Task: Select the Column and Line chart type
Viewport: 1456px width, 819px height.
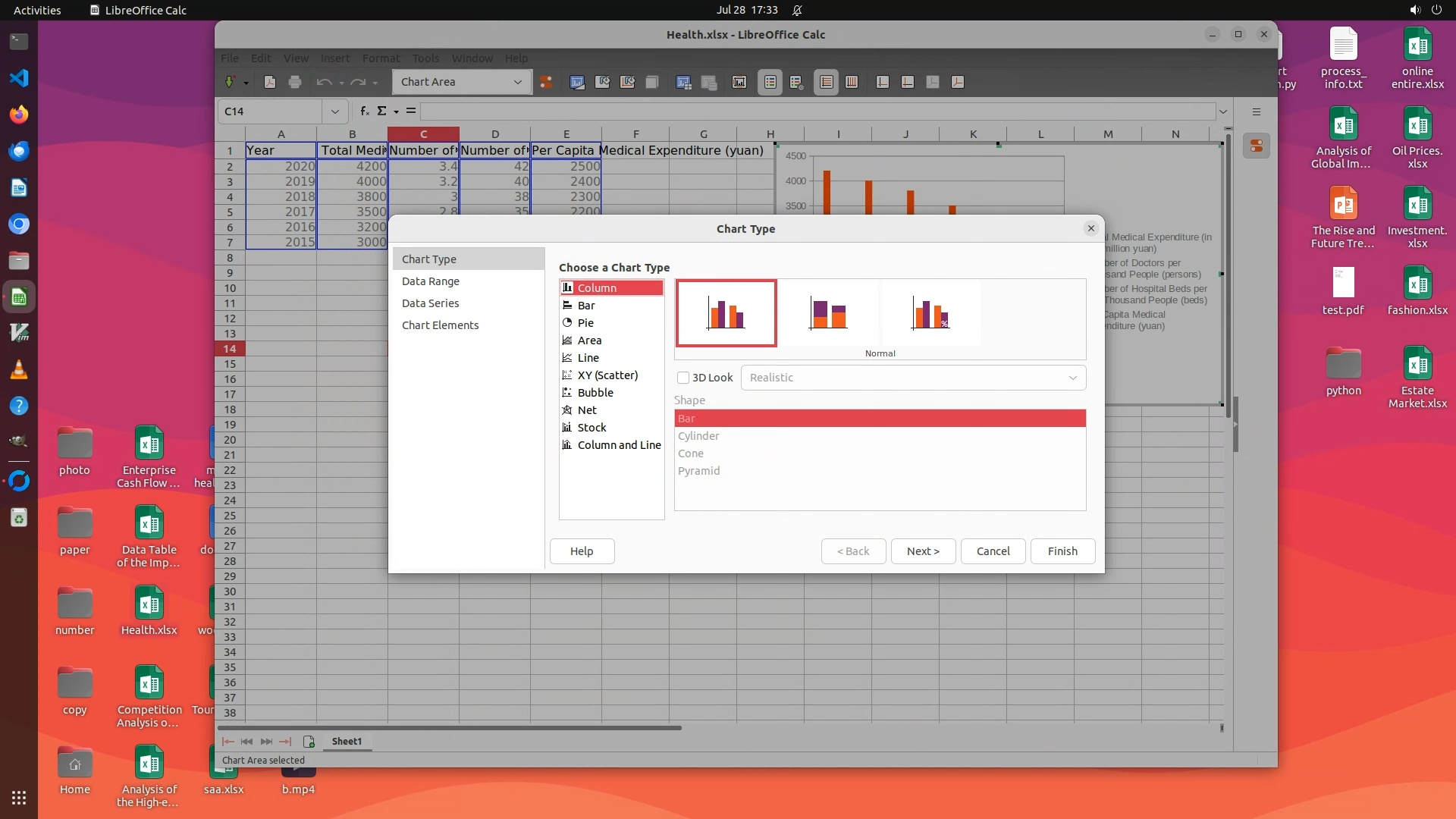Action: point(618,445)
